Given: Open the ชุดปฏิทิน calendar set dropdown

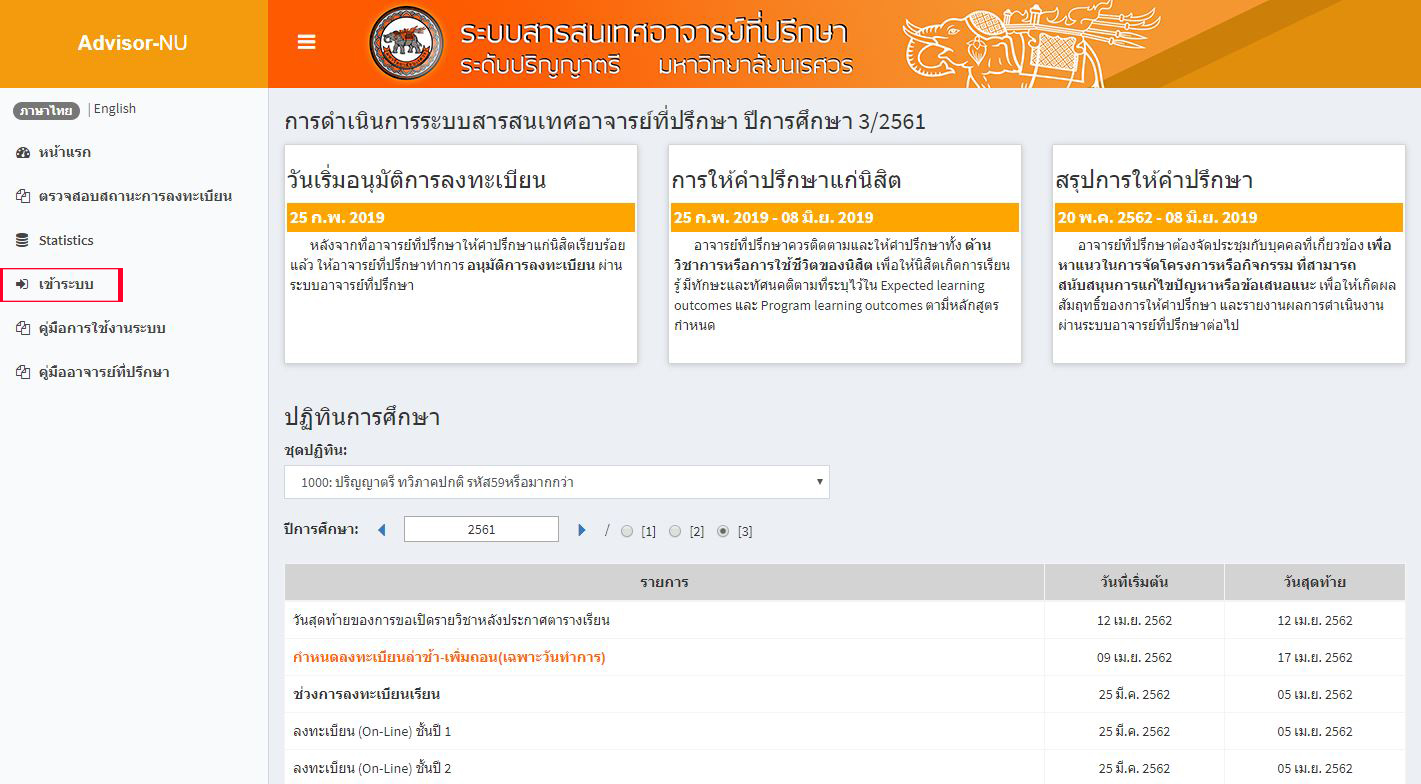Looking at the screenshot, I should [556, 482].
